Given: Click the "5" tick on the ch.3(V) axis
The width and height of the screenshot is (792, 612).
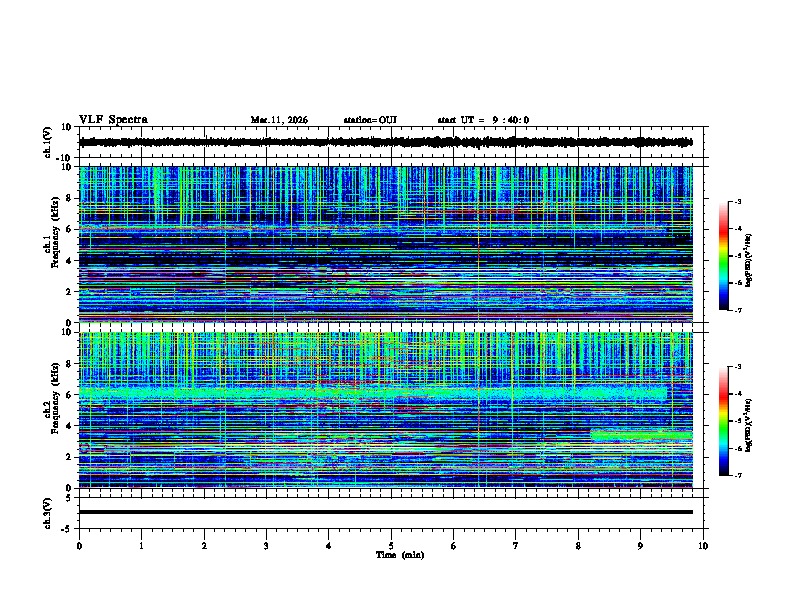Looking at the screenshot, I should 69,498.
